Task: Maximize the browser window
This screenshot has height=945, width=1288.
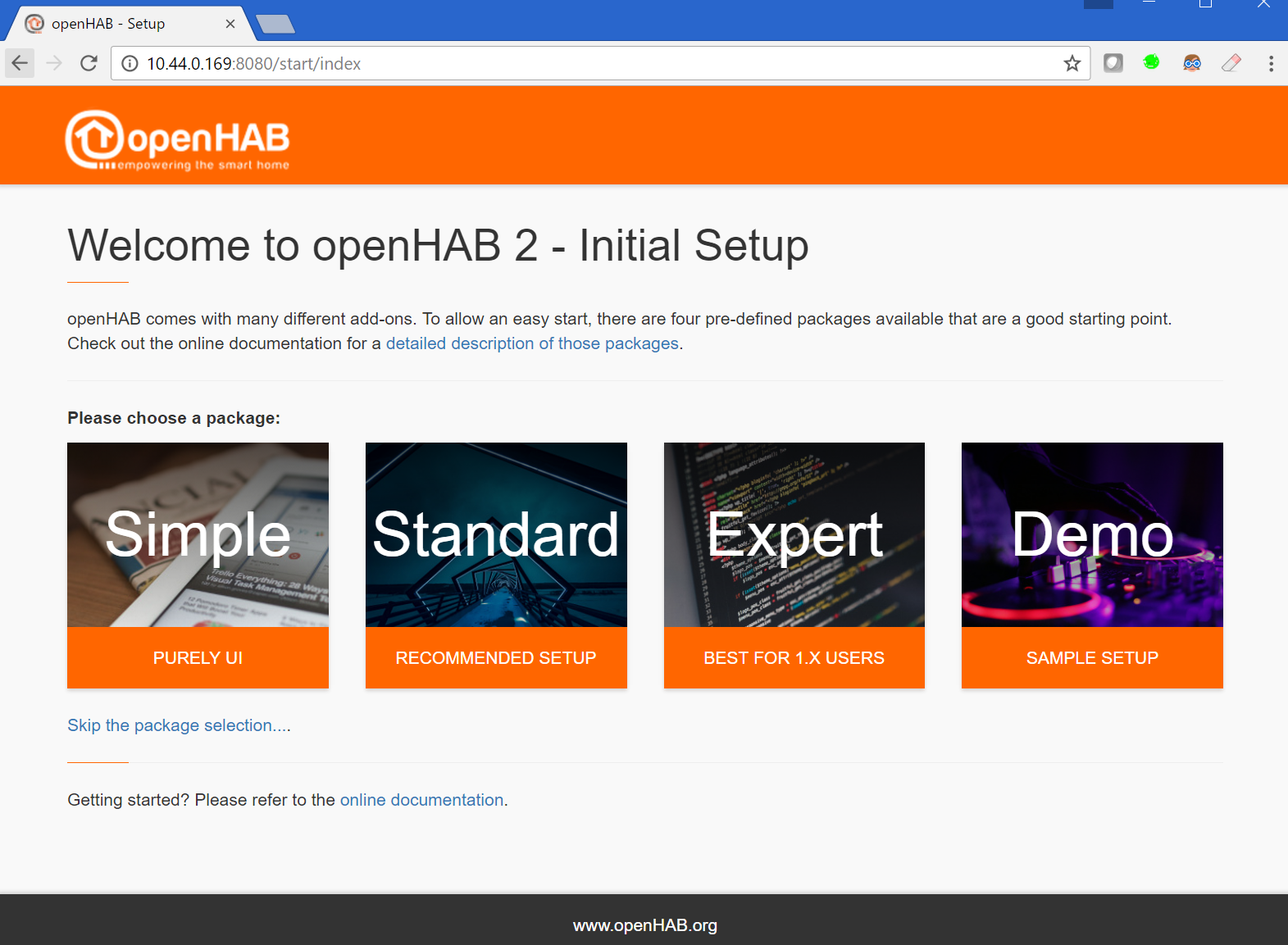Action: (x=1205, y=4)
